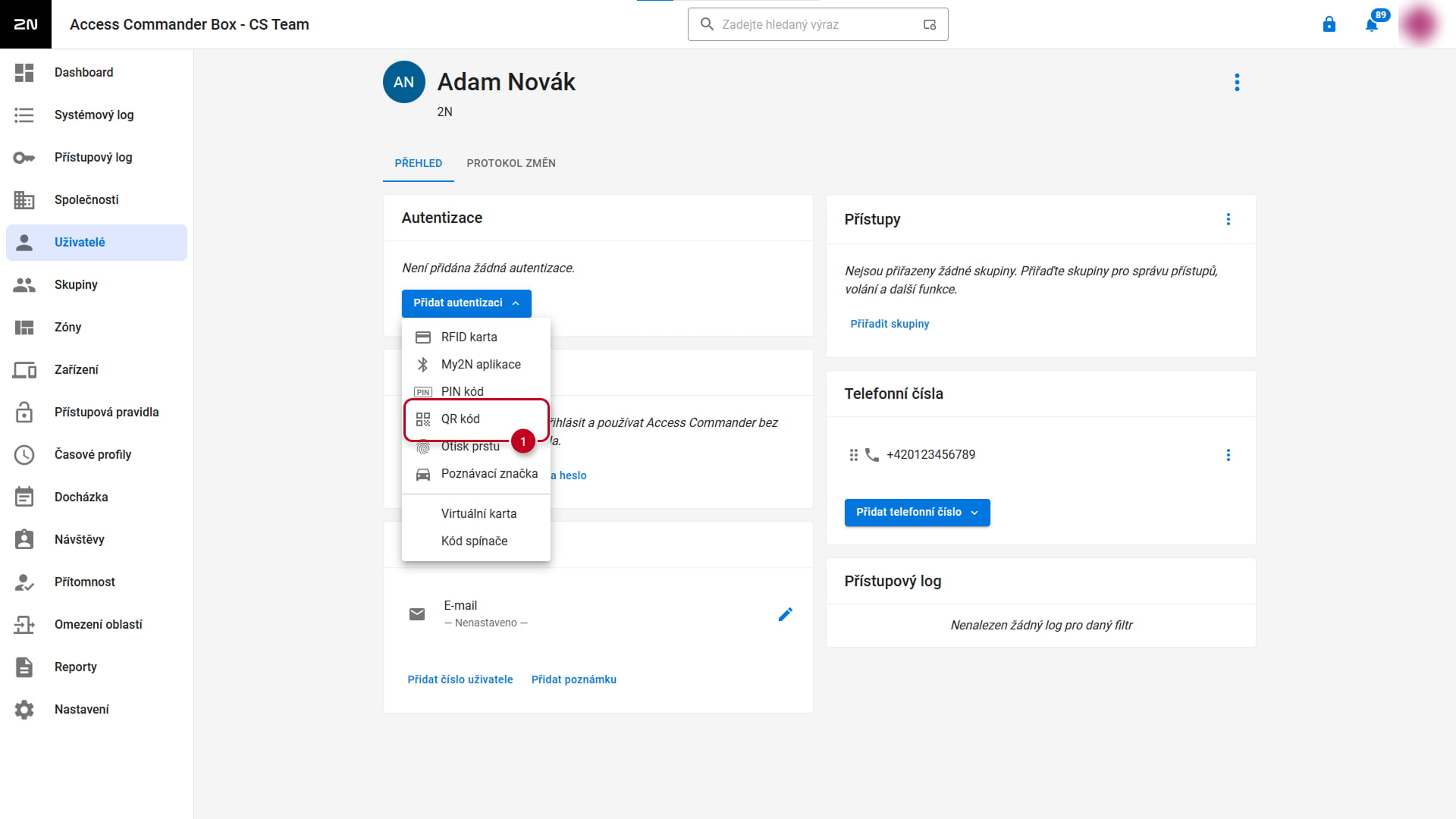Open Nastavení label in sidebar
The image size is (1456, 819).
[x=82, y=710]
